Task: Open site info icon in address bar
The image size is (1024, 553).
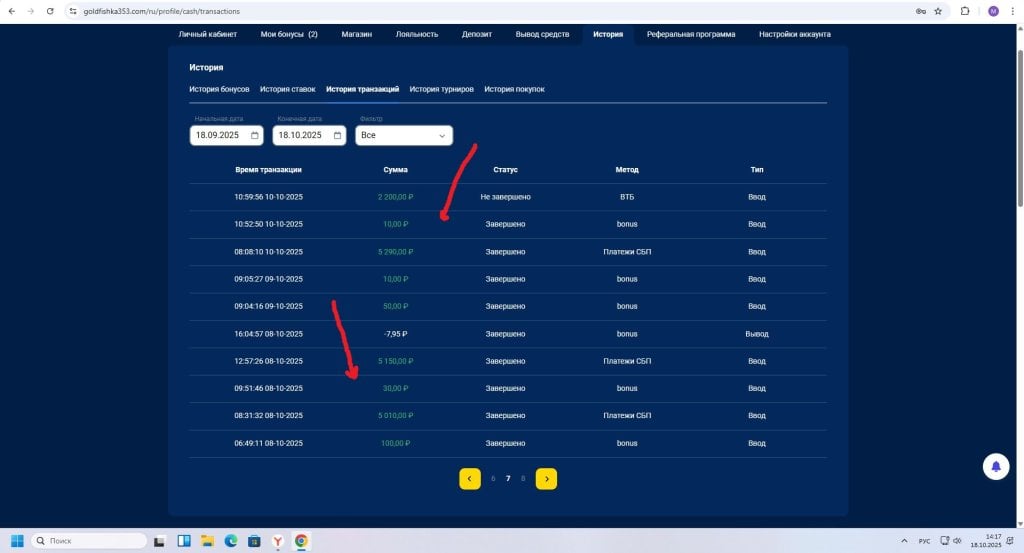Action: coord(73,11)
